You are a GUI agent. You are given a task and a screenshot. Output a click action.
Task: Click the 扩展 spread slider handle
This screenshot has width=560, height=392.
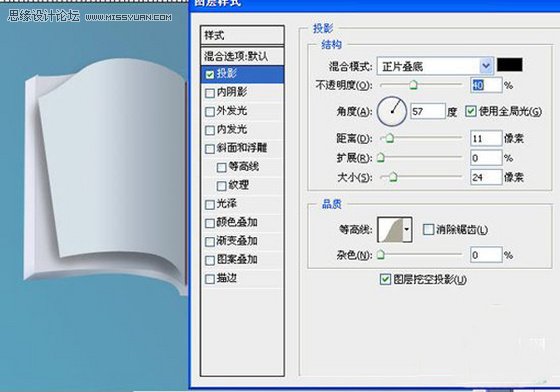point(381,157)
